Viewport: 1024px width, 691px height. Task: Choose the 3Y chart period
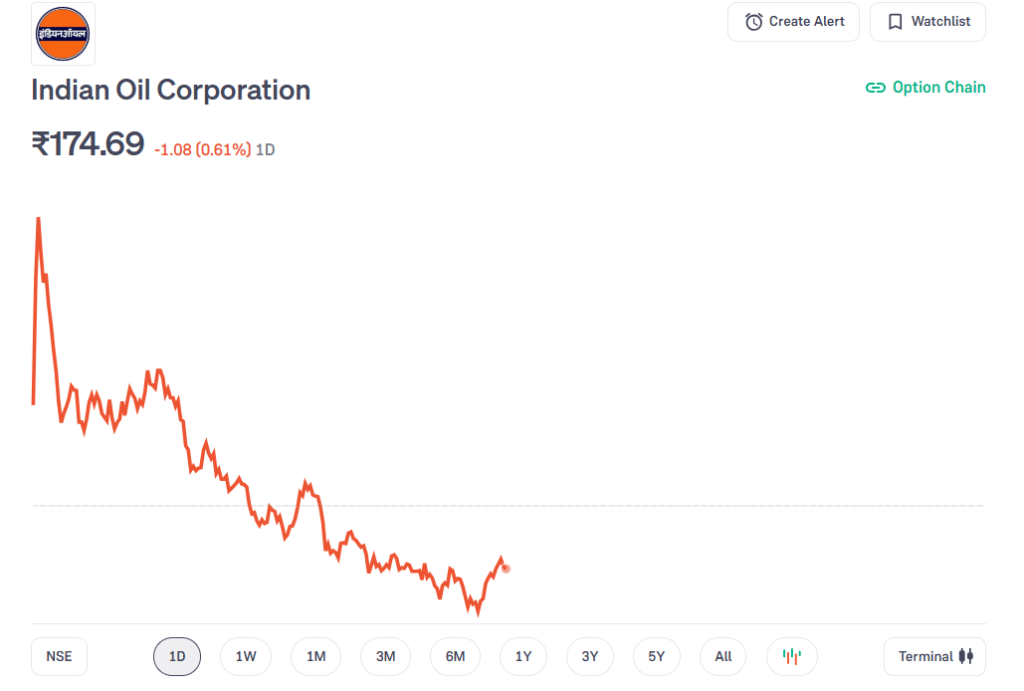point(590,656)
